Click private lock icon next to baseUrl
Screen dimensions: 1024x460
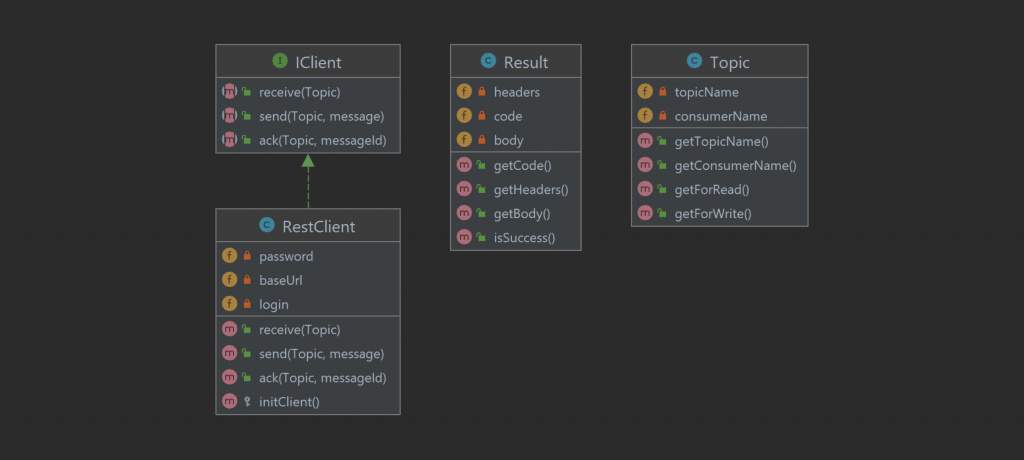[x=247, y=280]
